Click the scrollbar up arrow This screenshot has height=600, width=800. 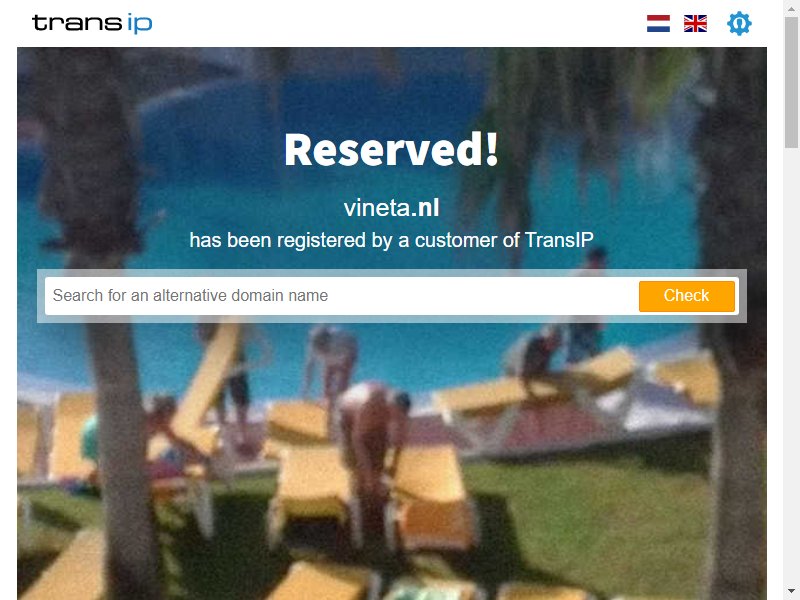792,5
